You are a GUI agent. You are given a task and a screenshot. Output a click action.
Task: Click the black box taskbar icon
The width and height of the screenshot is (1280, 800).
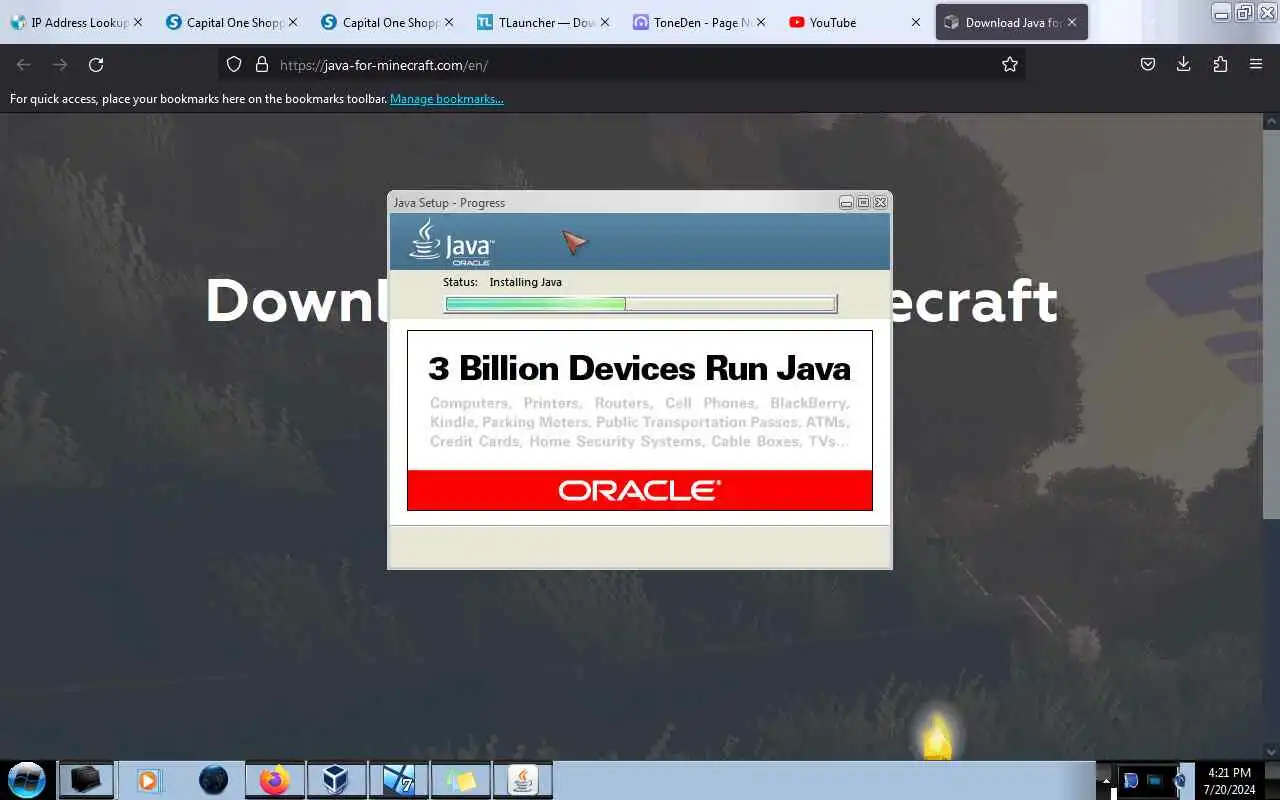86,780
